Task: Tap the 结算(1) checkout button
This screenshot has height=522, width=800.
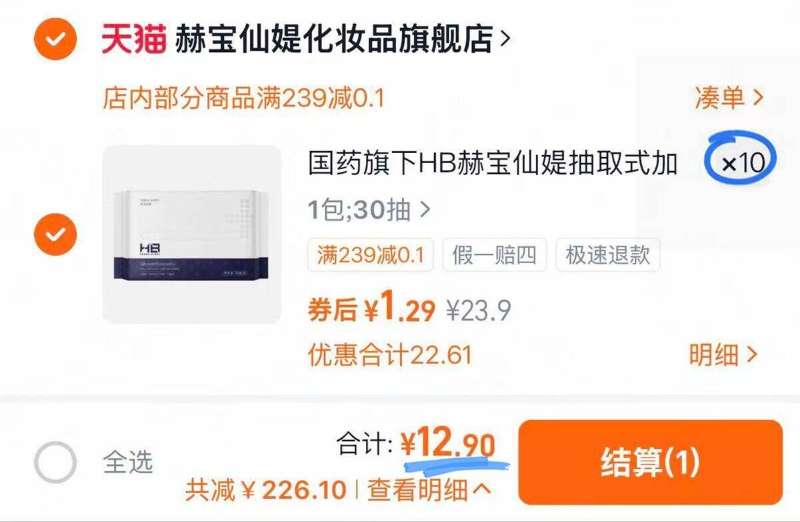Action: click(651, 462)
